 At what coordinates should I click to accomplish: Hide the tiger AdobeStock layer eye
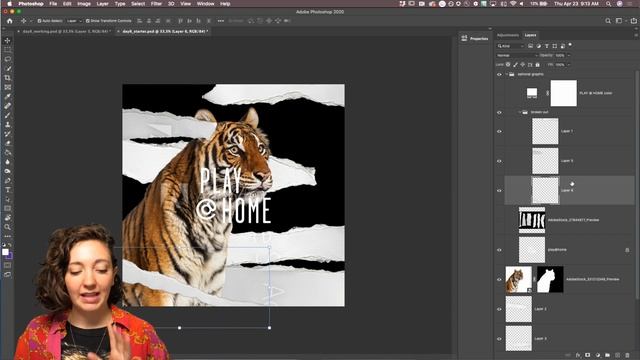(x=499, y=280)
